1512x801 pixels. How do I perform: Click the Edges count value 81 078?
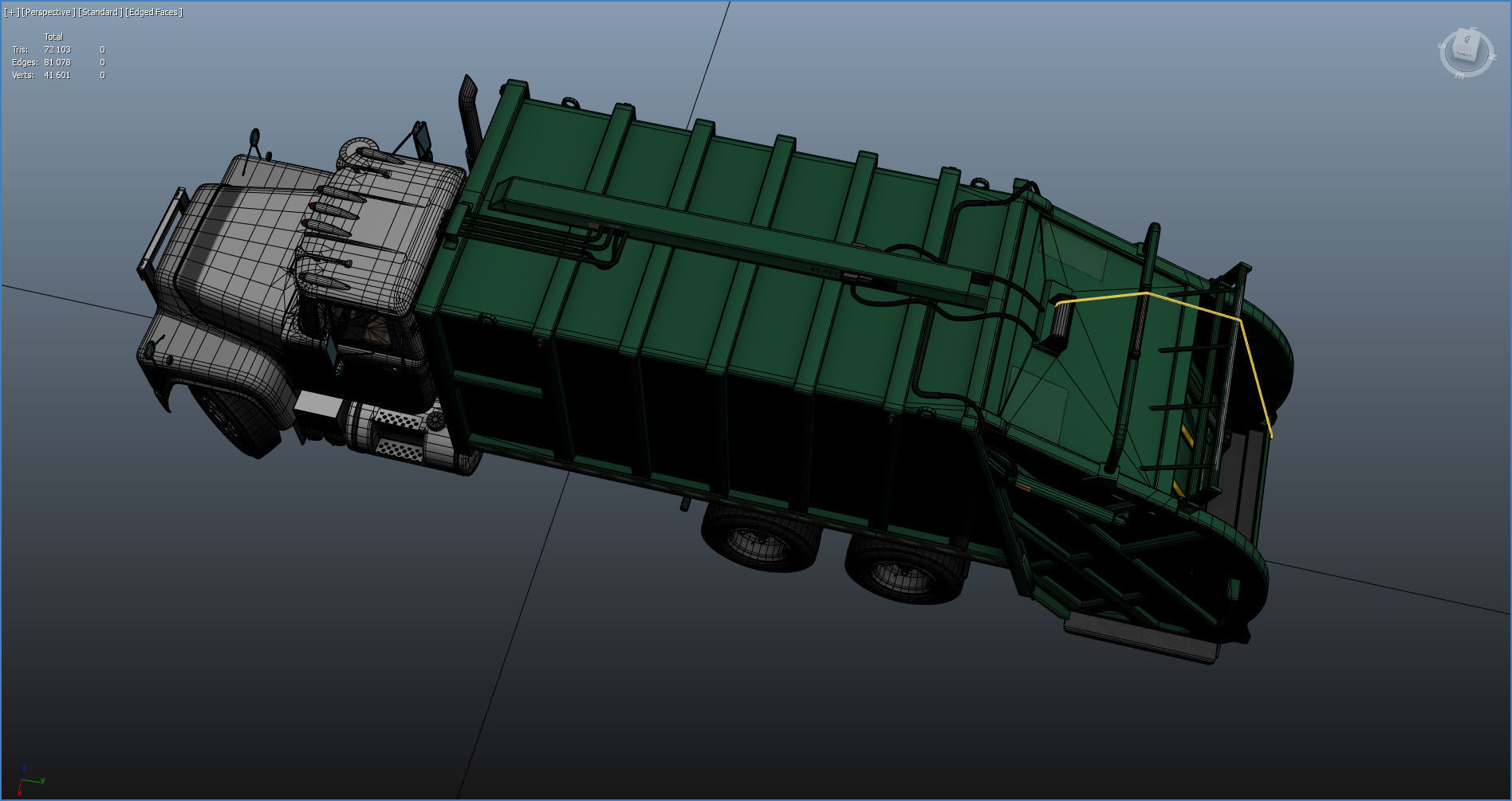(x=57, y=62)
